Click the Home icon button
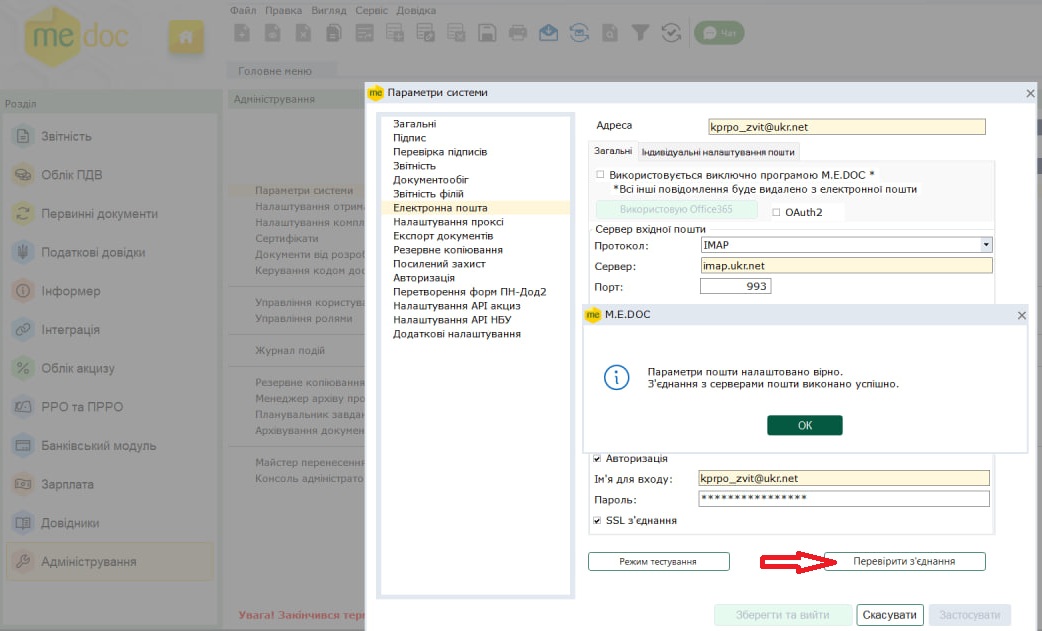 click(x=185, y=37)
